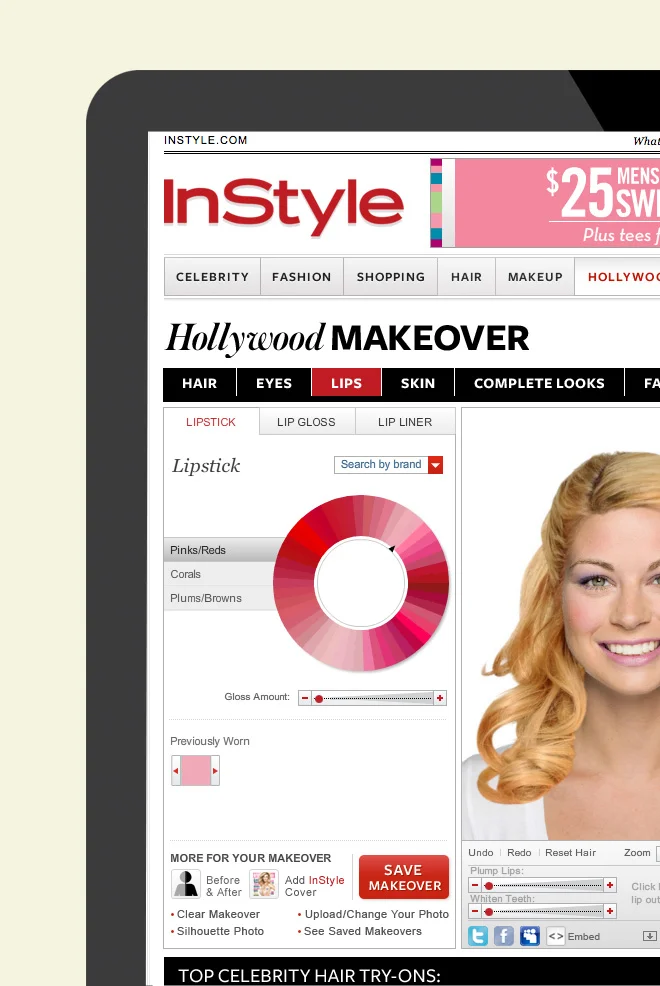This screenshot has width=660, height=986.
Task: Select Corals color family
Action: [220, 574]
